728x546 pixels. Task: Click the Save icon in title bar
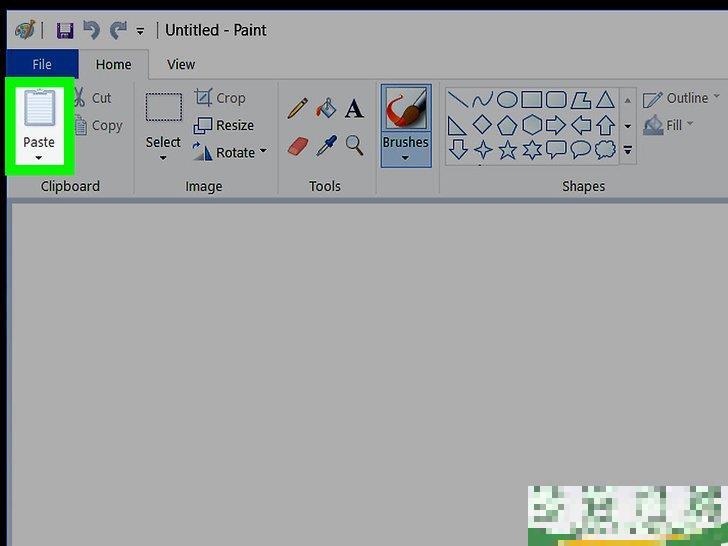(x=65, y=30)
